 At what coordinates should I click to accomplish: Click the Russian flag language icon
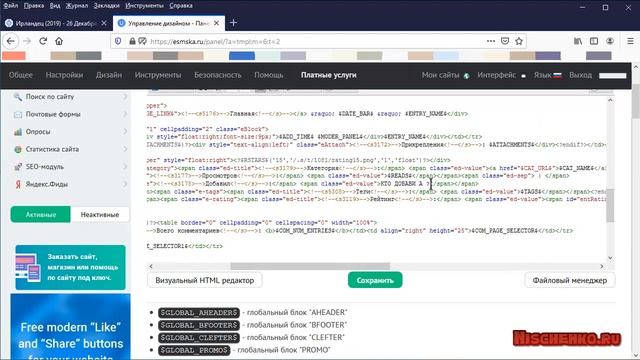tap(557, 75)
